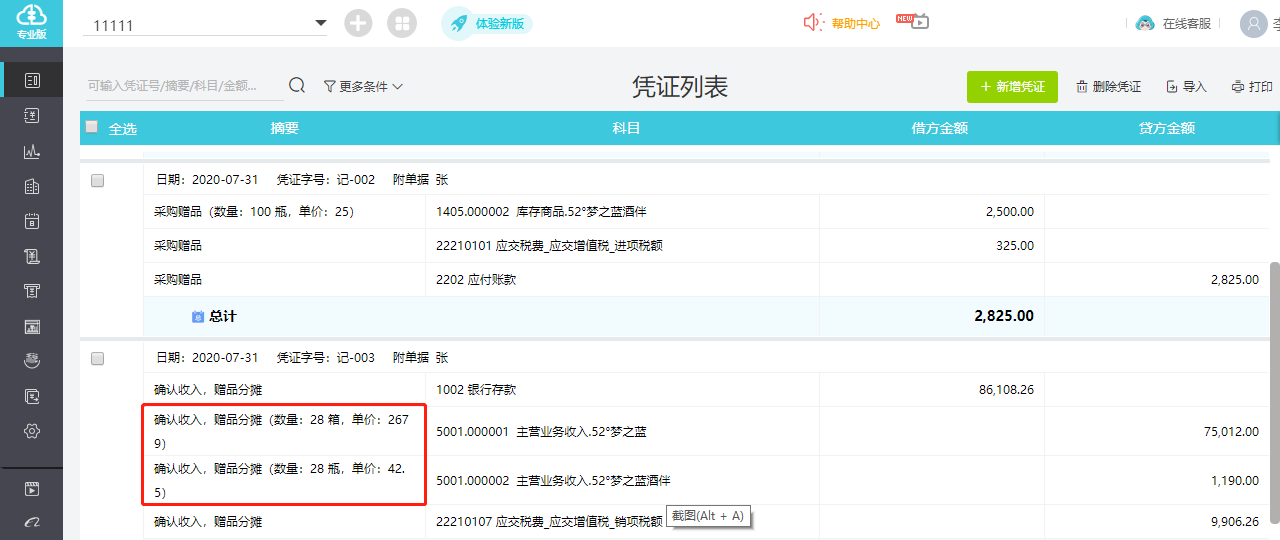
Task: Click the 贷方金额 column header
Action: [1167, 128]
